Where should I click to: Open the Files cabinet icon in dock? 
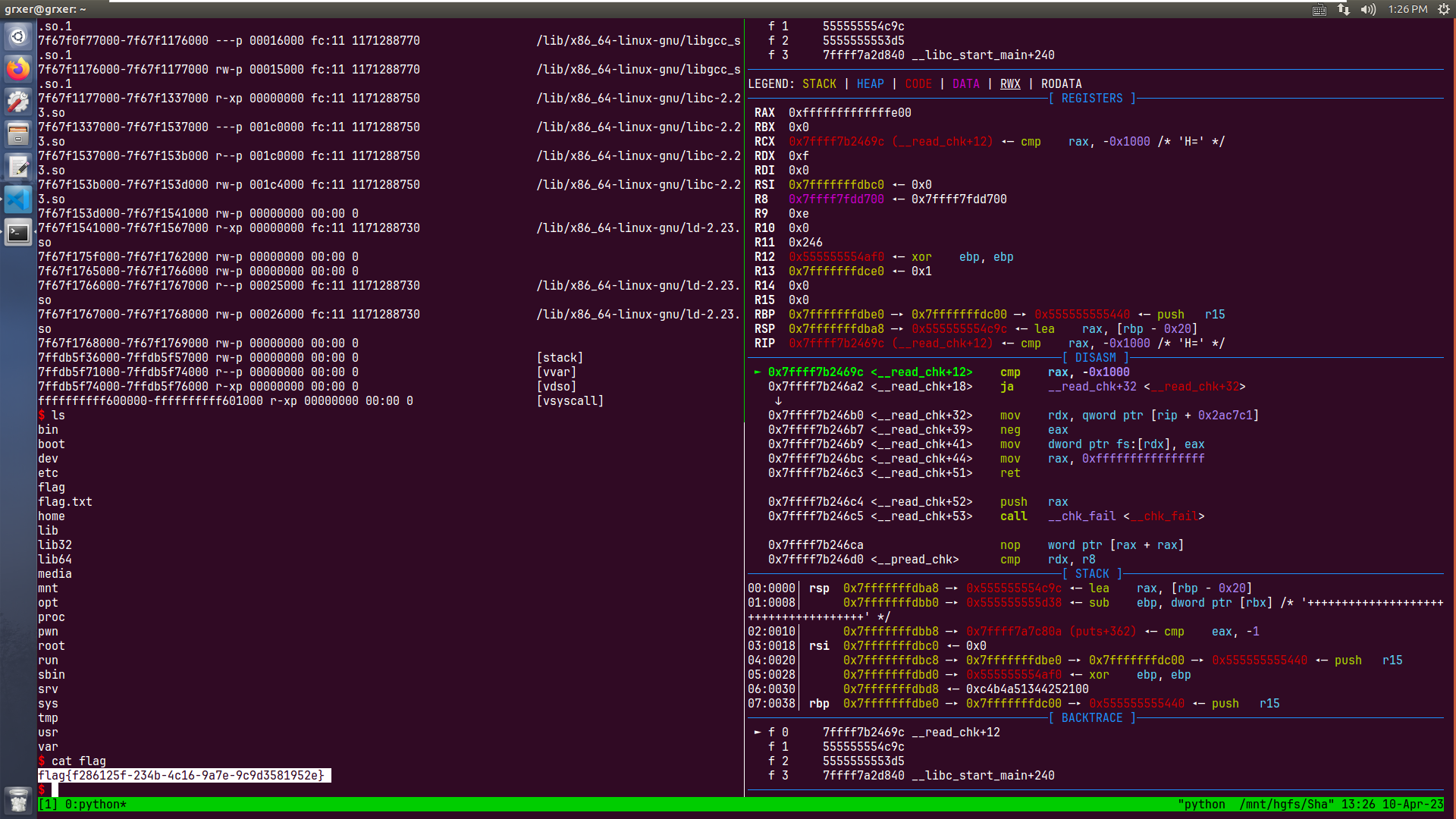point(18,134)
